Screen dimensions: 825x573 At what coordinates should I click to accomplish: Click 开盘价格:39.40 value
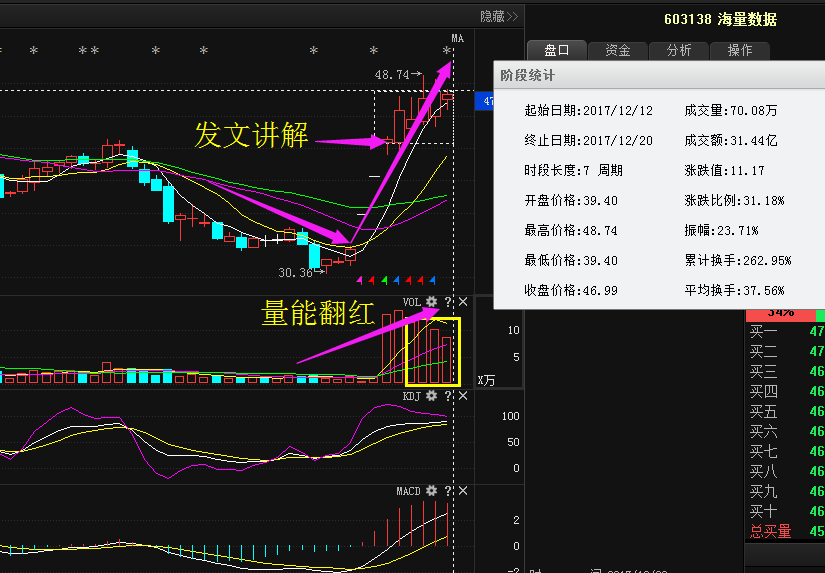pyautogui.click(x=571, y=200)
